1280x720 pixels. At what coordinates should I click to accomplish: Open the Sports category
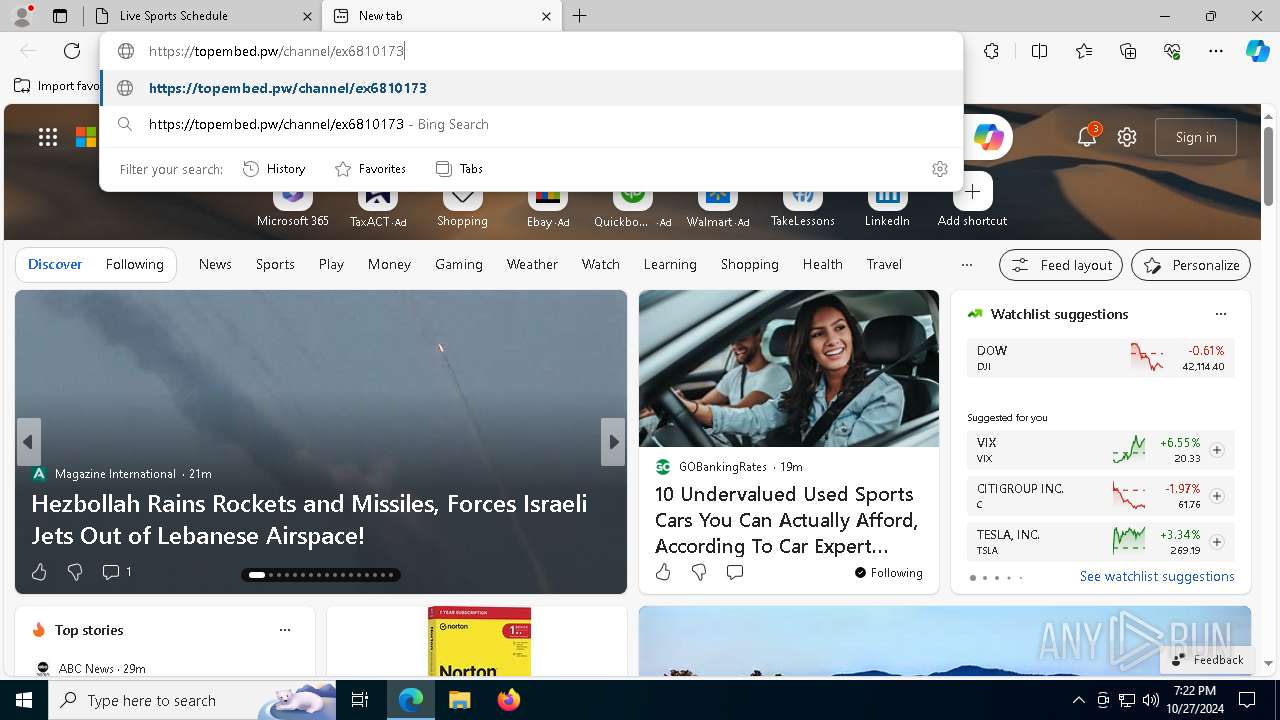275,265
